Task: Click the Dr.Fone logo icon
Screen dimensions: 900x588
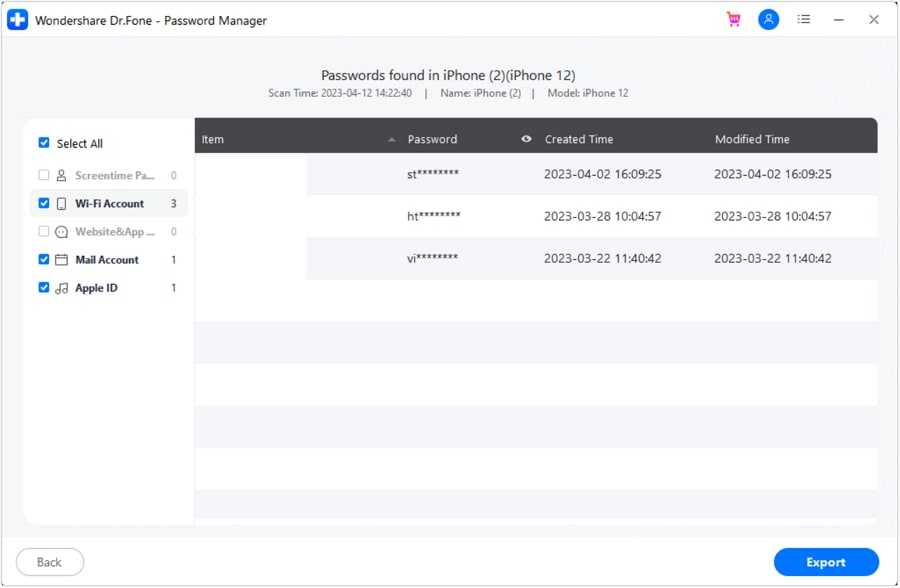Action: [x=17, y=20]
